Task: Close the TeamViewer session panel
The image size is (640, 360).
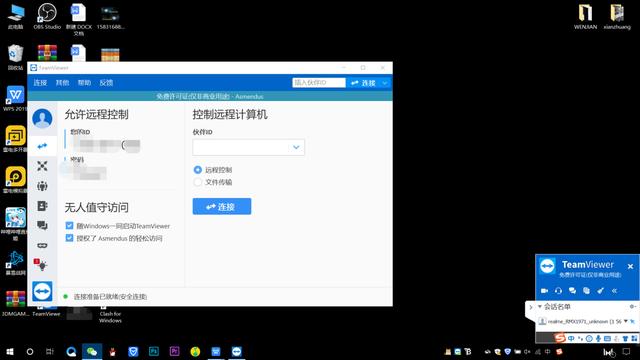Action: (x=630, y=266)
